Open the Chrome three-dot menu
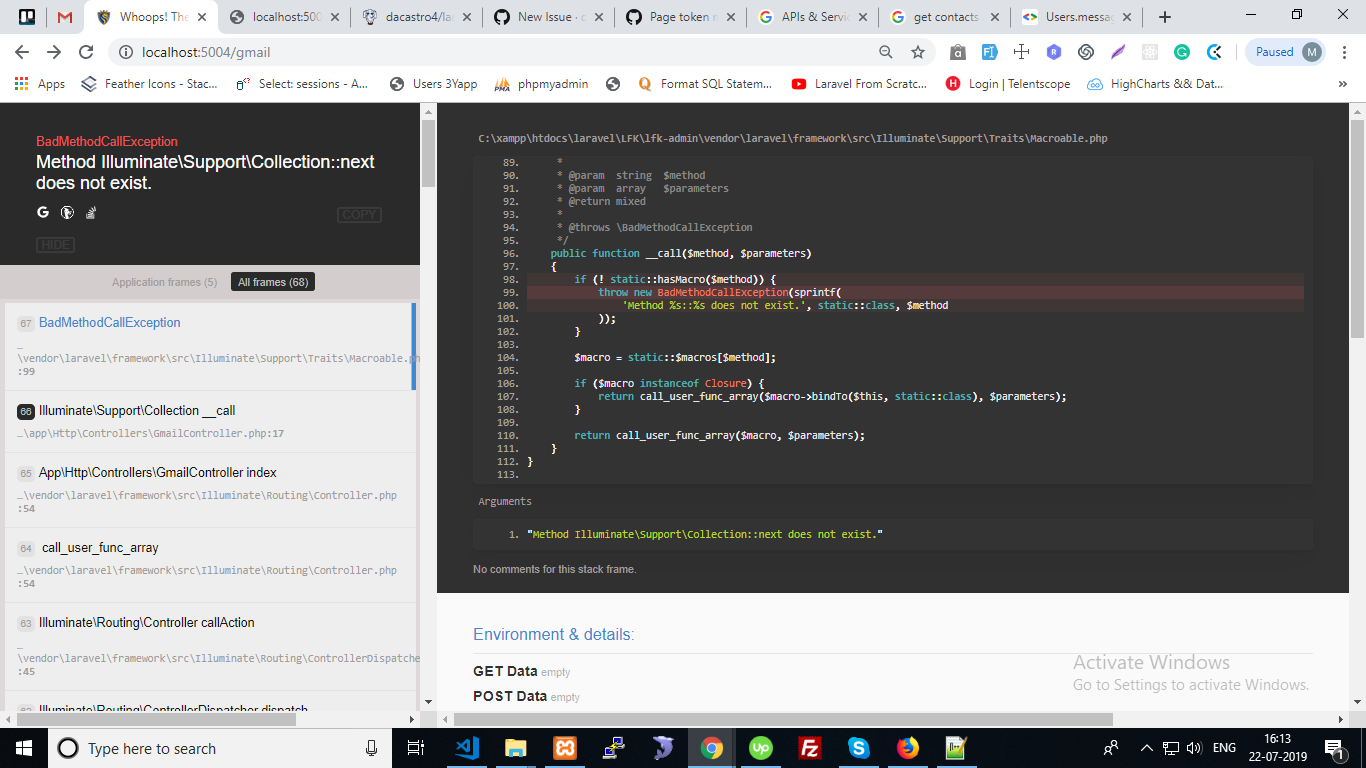Viewport: 1366px width, 768px height. (x=1345, y=50)
